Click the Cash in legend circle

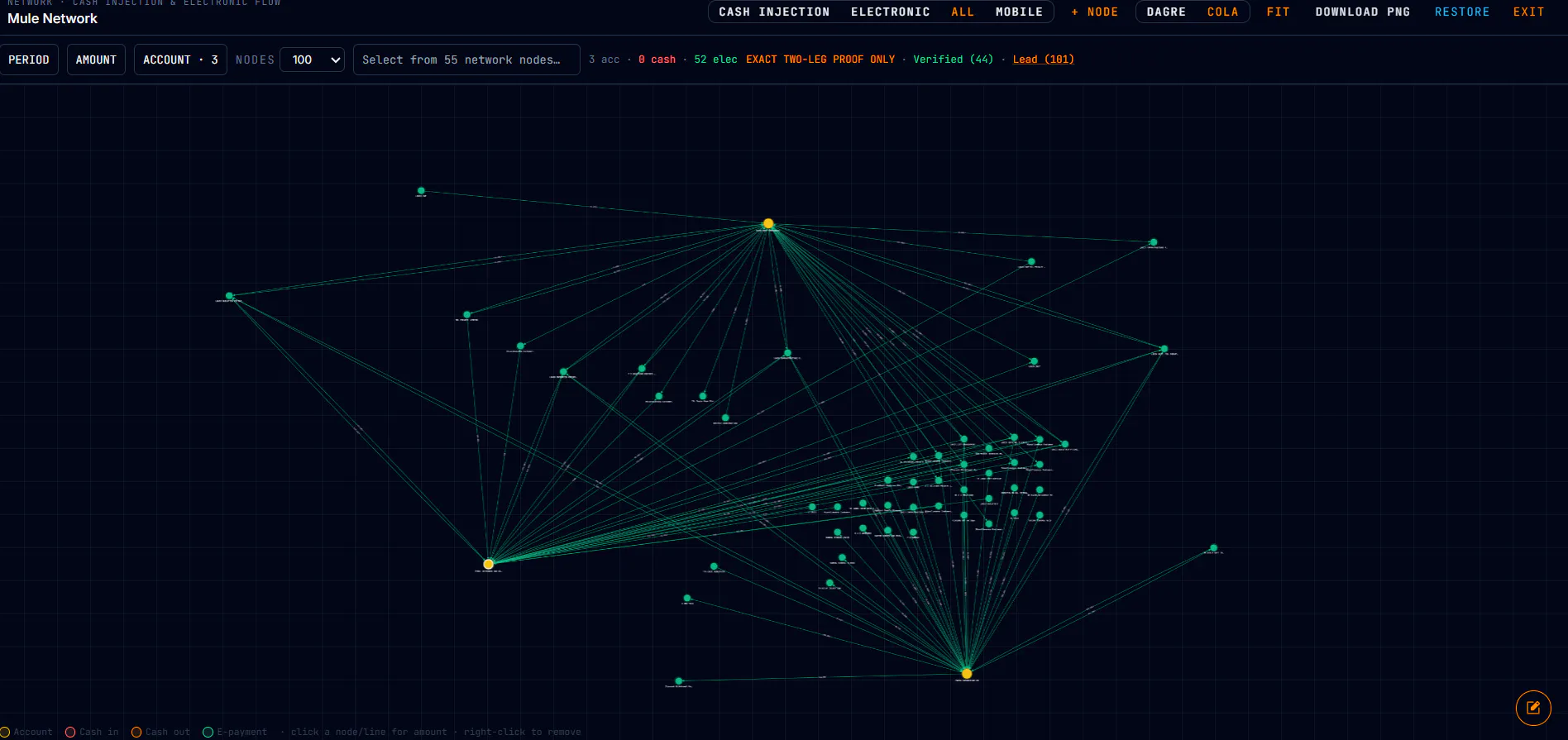click(x=70, y=732)
